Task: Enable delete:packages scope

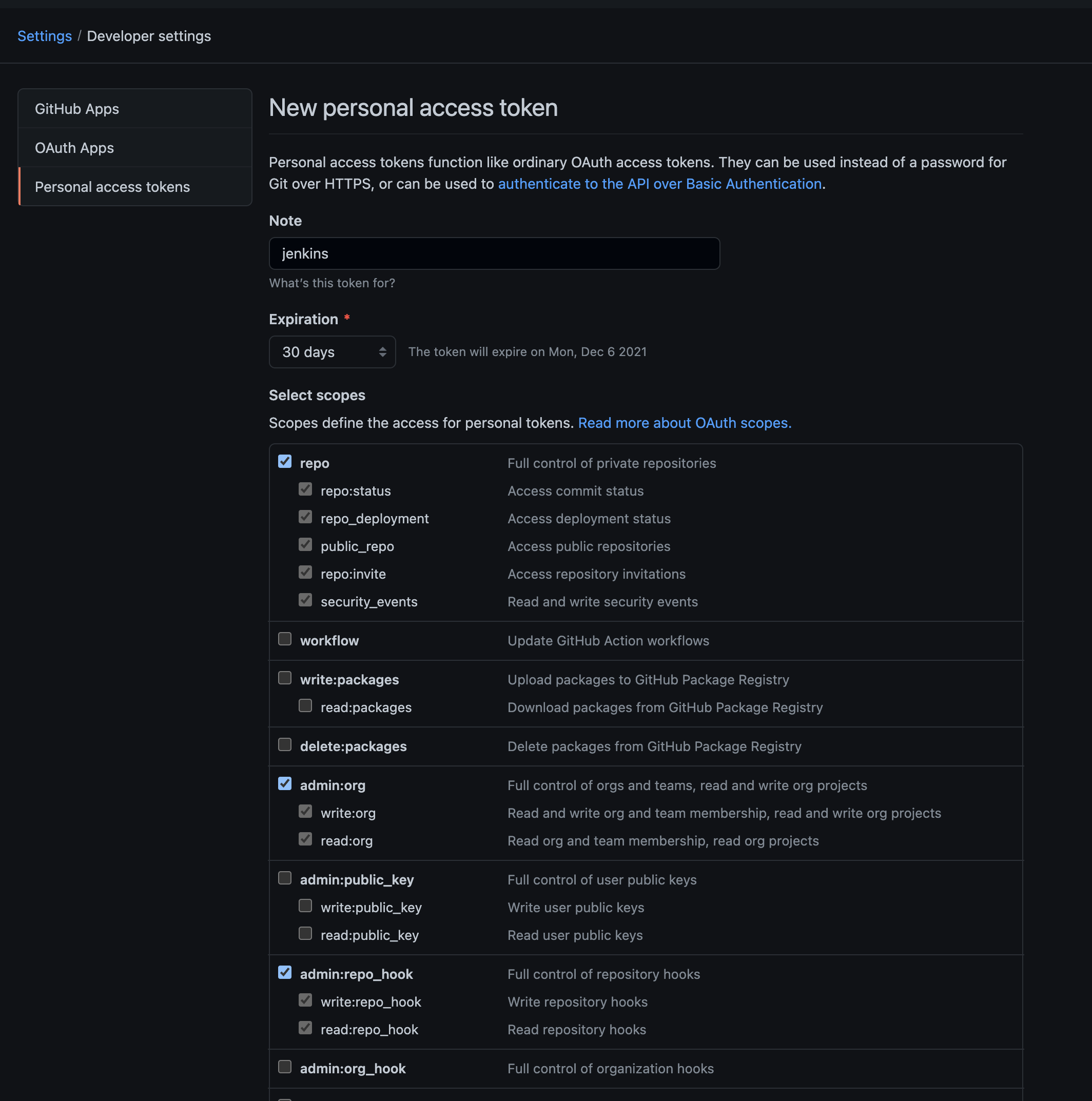Action: 284,745
